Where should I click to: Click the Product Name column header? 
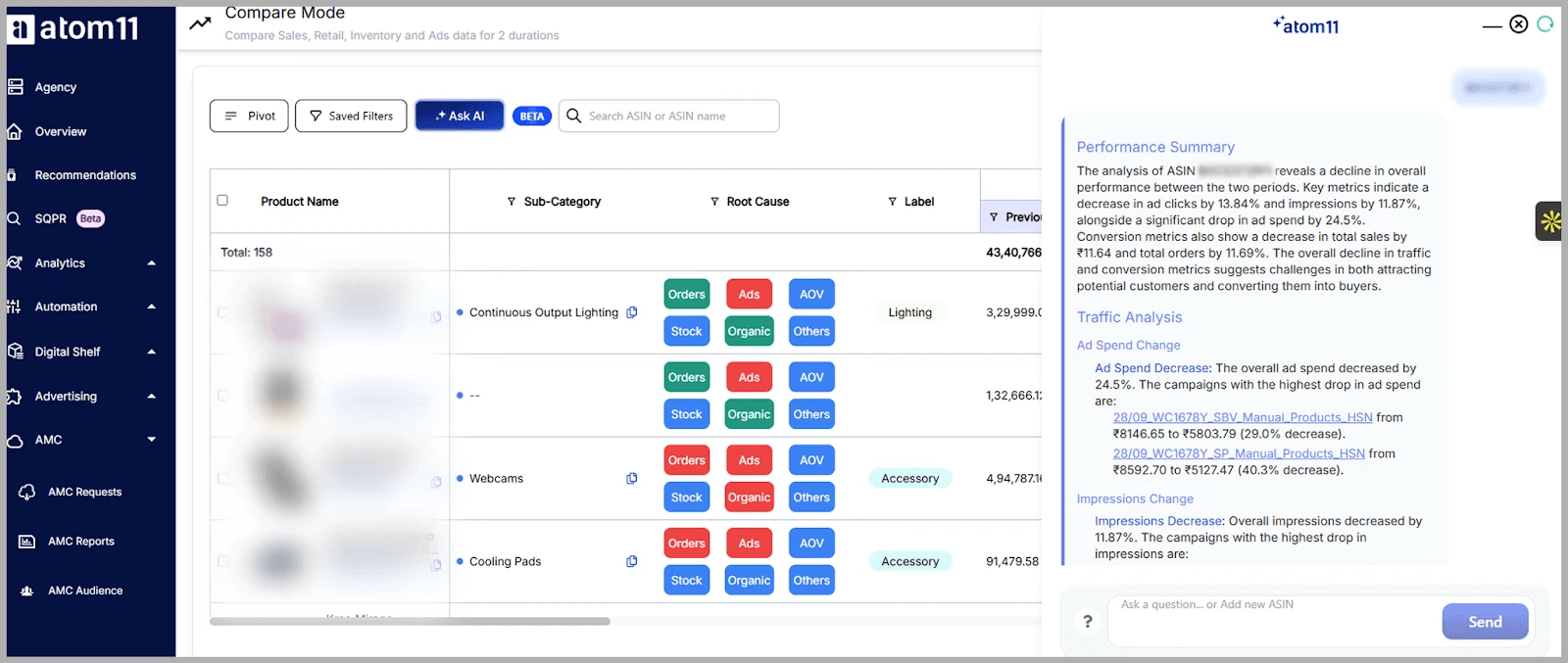point(300,202)
